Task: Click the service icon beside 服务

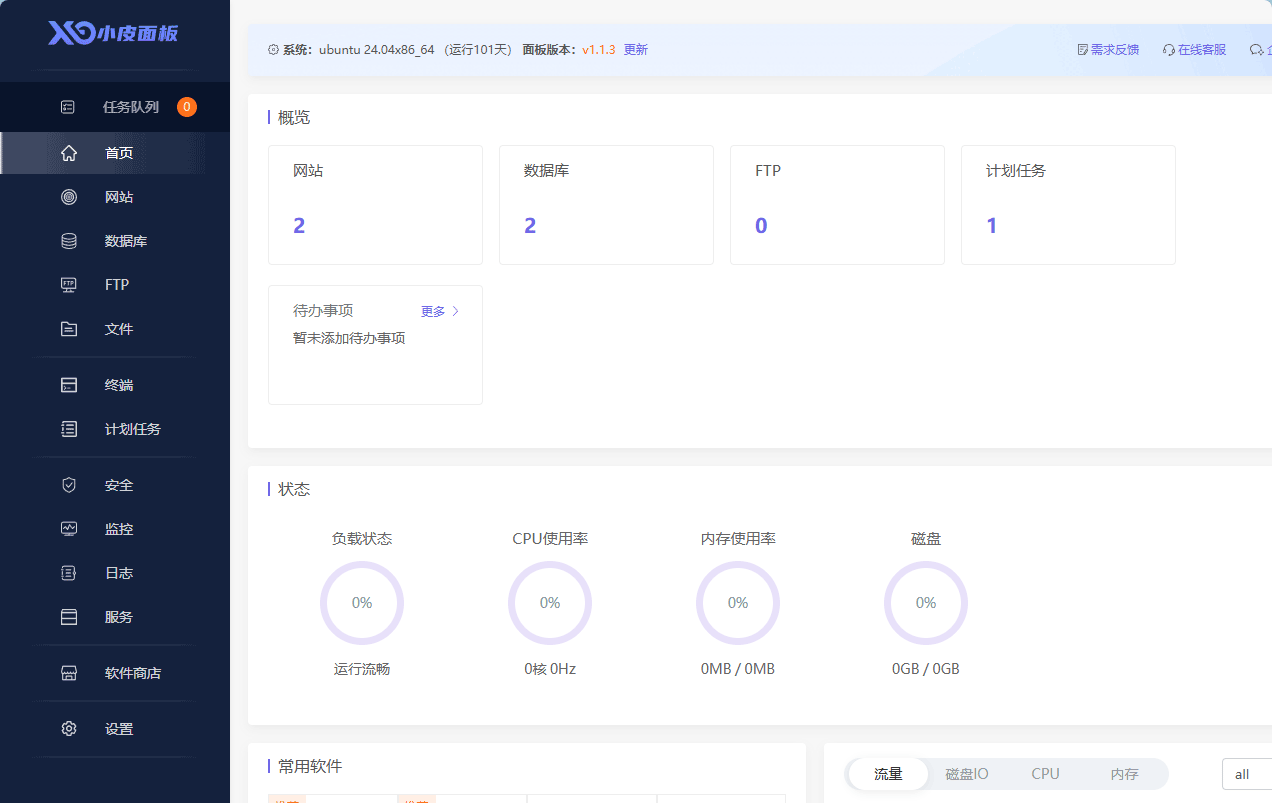Action: (69, 617)
